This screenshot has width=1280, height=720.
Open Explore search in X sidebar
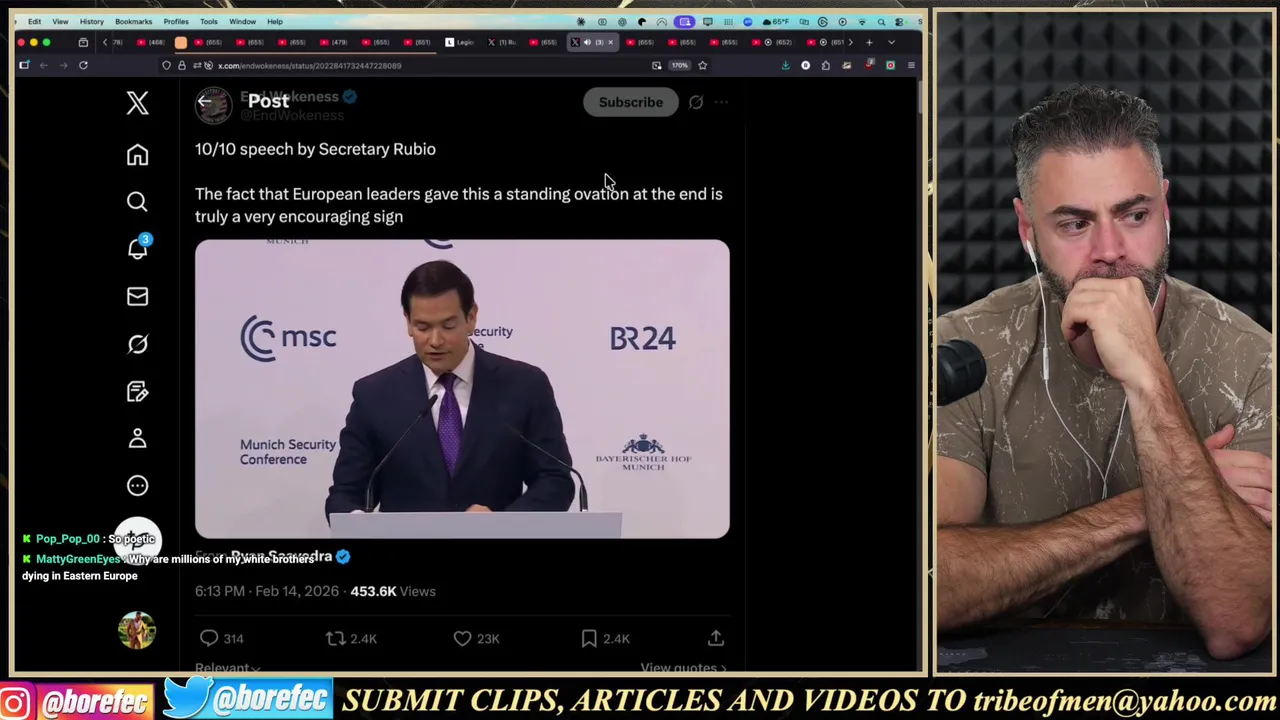click(x=137, y=202)
